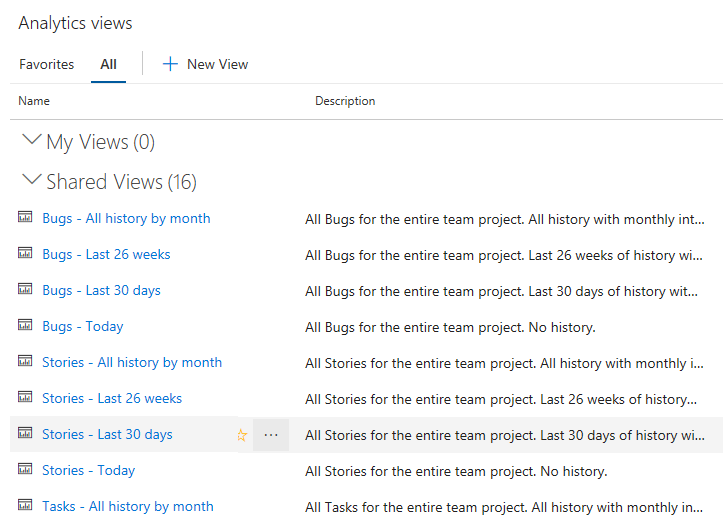Click description 'All Bugs for the entire team project. No history.'

[450, 327]
